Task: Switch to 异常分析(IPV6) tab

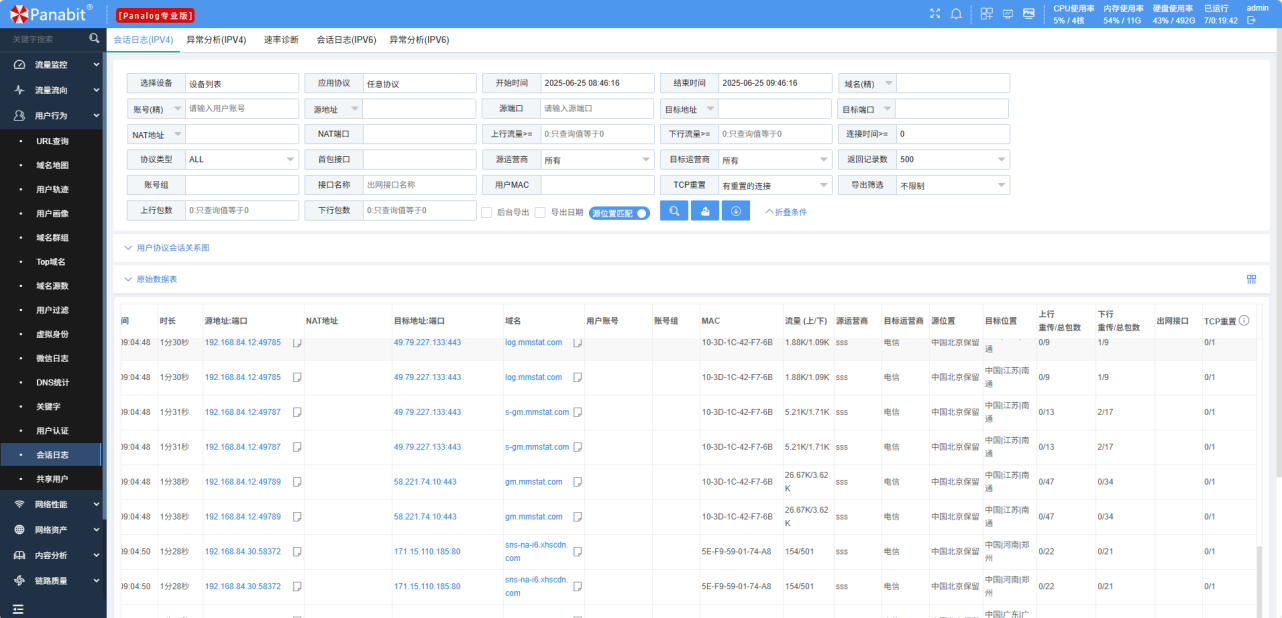Action: click(419, 40)
